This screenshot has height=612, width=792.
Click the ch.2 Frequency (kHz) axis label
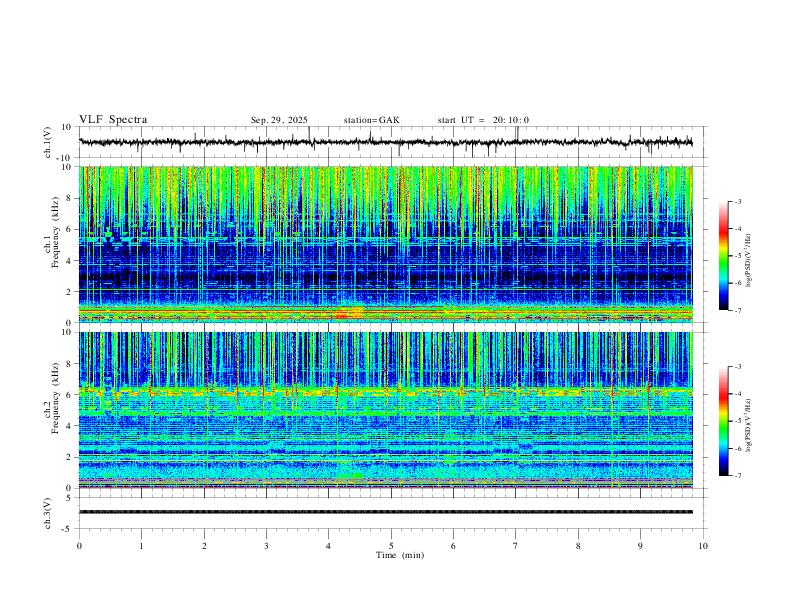point(52,398)
